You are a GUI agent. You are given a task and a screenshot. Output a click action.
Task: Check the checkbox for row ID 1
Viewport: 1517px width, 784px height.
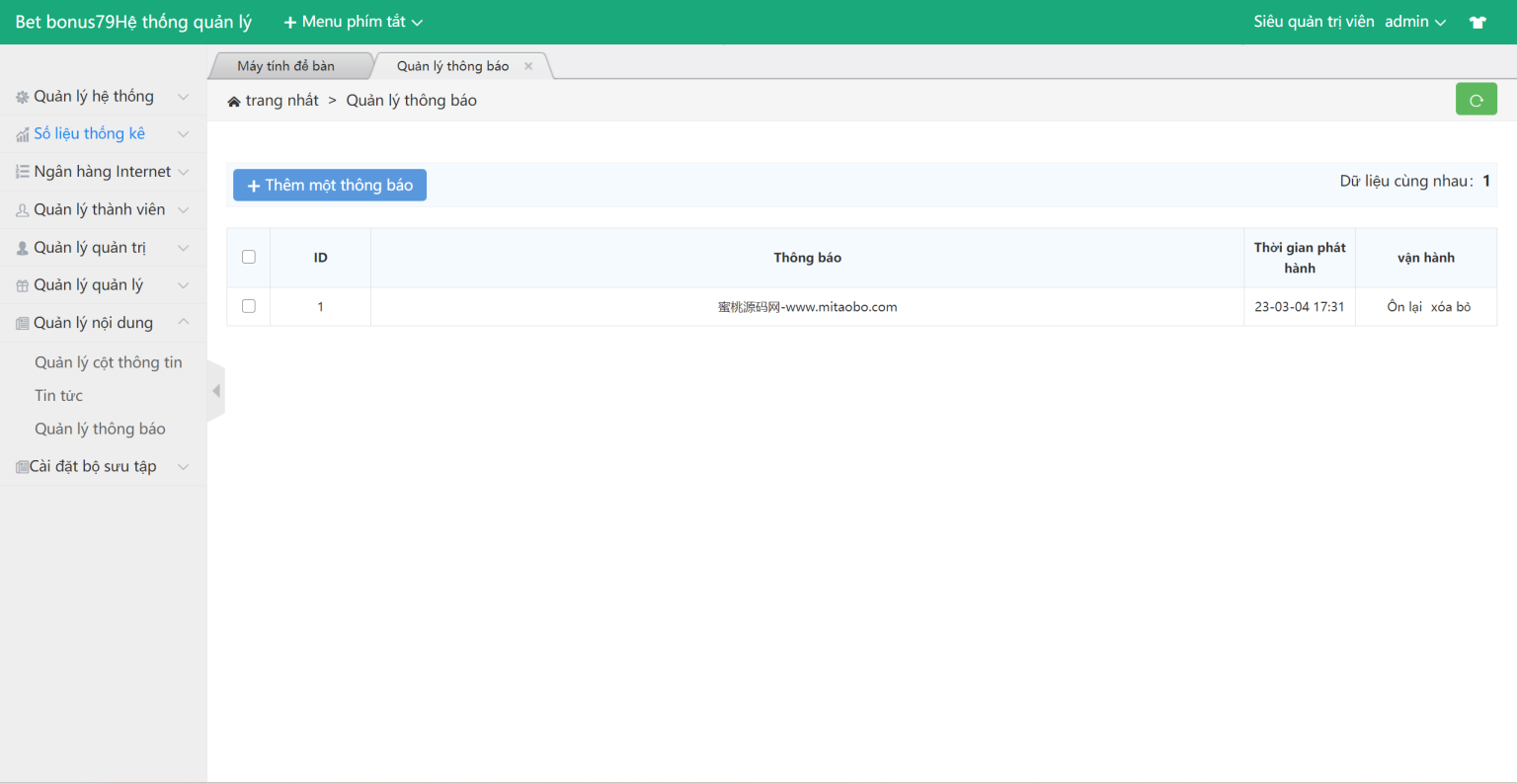click(249, 306)
